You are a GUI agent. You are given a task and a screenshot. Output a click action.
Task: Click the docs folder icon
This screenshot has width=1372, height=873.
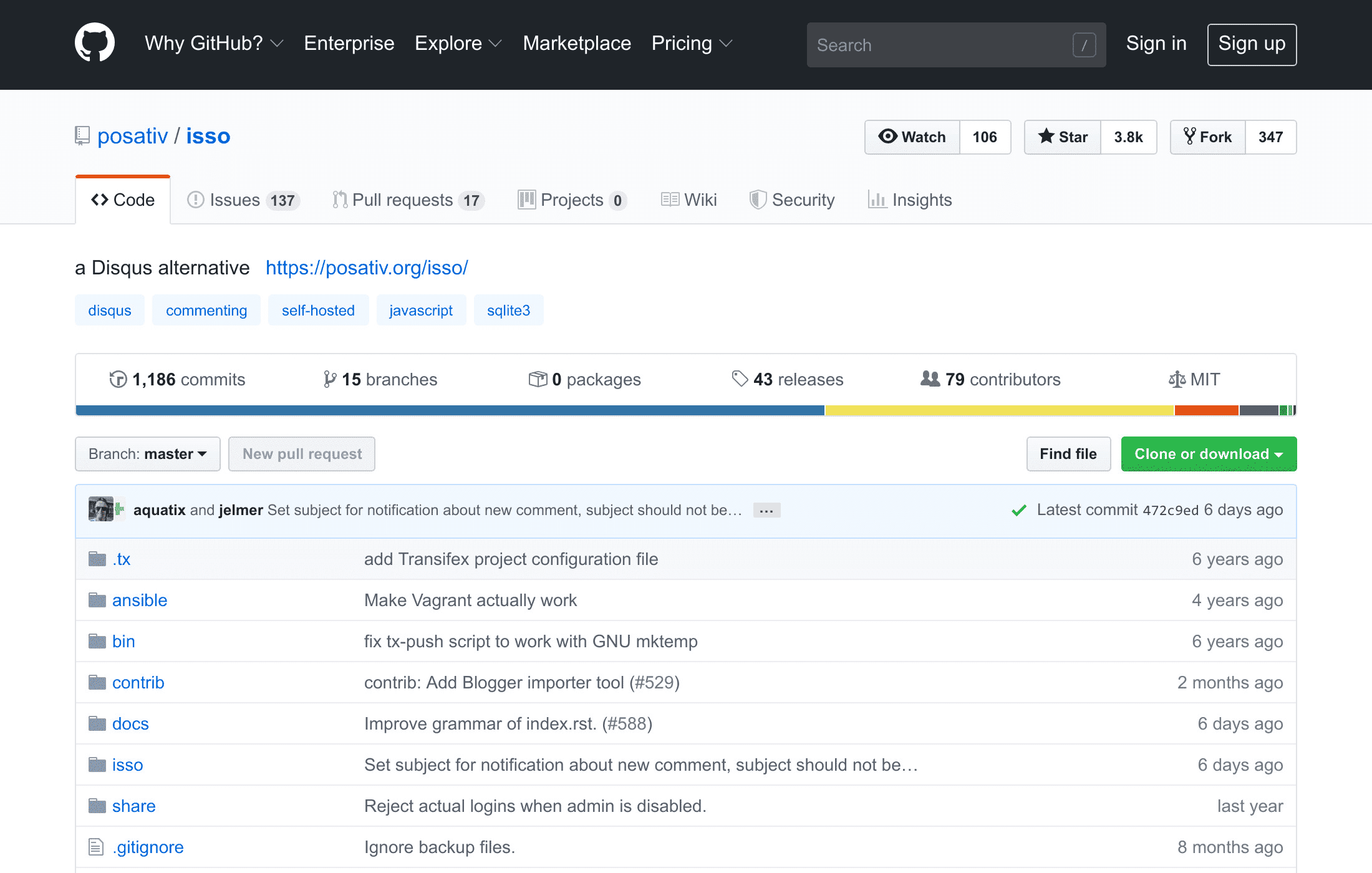click(x=97, y=723)
